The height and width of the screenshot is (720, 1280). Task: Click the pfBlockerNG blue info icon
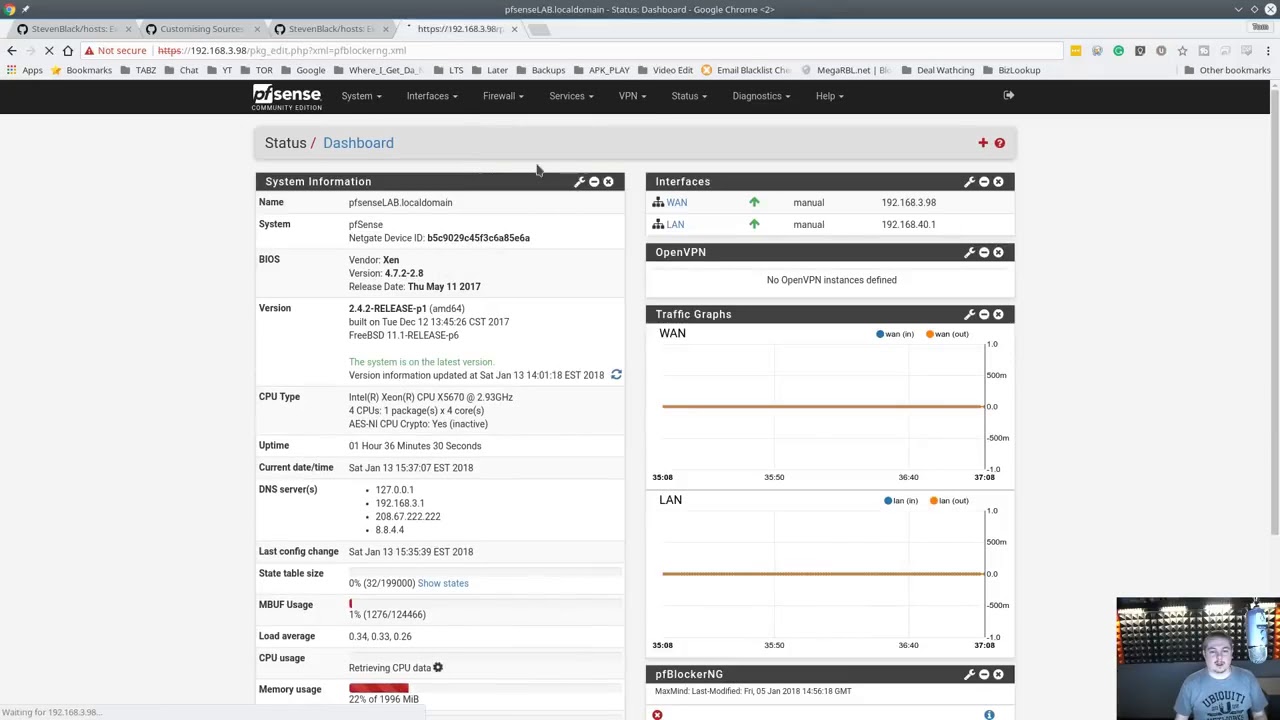pyautogui.click(x=989, y=714)
